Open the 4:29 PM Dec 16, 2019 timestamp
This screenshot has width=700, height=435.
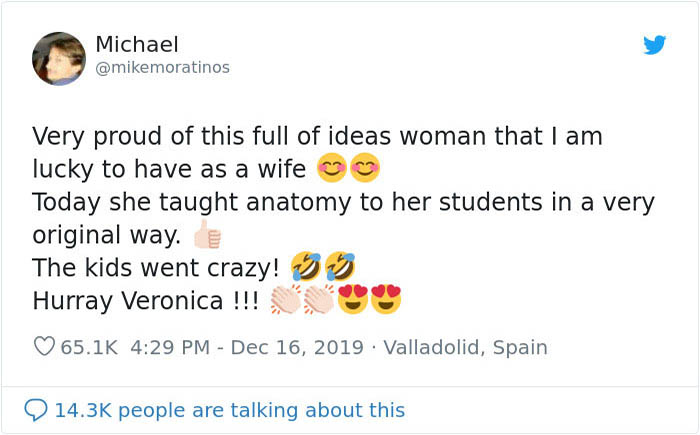(x=250, y=348)
